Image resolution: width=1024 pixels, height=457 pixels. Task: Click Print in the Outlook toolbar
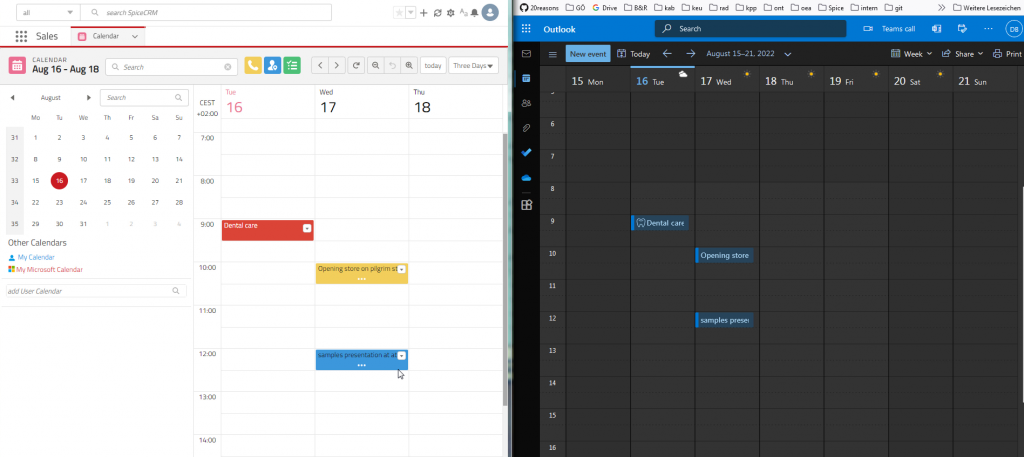(x=1007, y=54)
